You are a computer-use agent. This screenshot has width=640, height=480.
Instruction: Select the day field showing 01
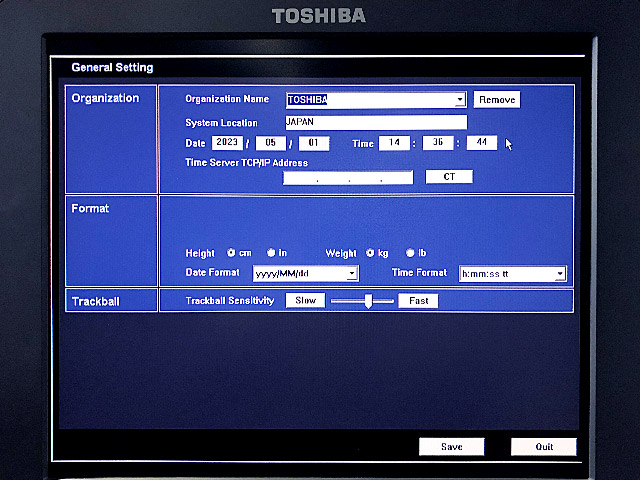313,143
